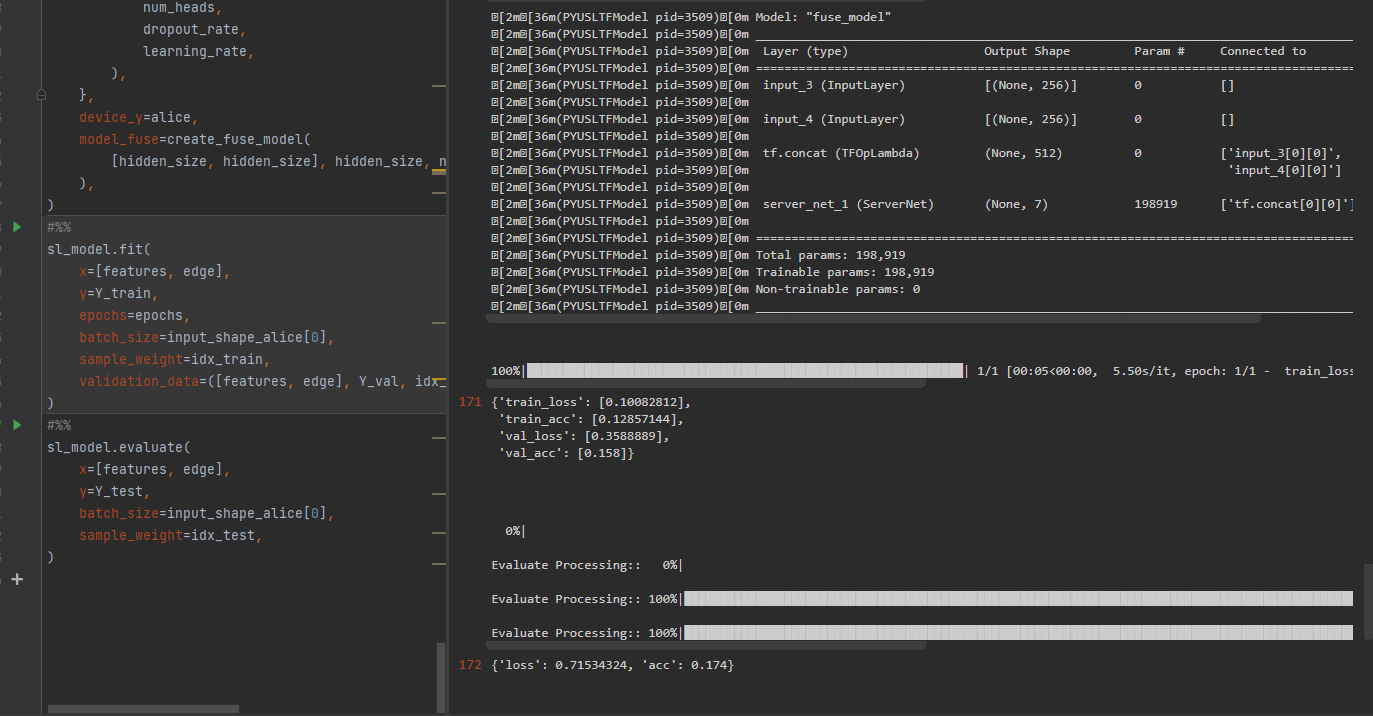Image resolution: width=1373 pixels, height=716 pixels.
Task: Click 'input_4 (InputLayer)' row
Action: point(834,119)
